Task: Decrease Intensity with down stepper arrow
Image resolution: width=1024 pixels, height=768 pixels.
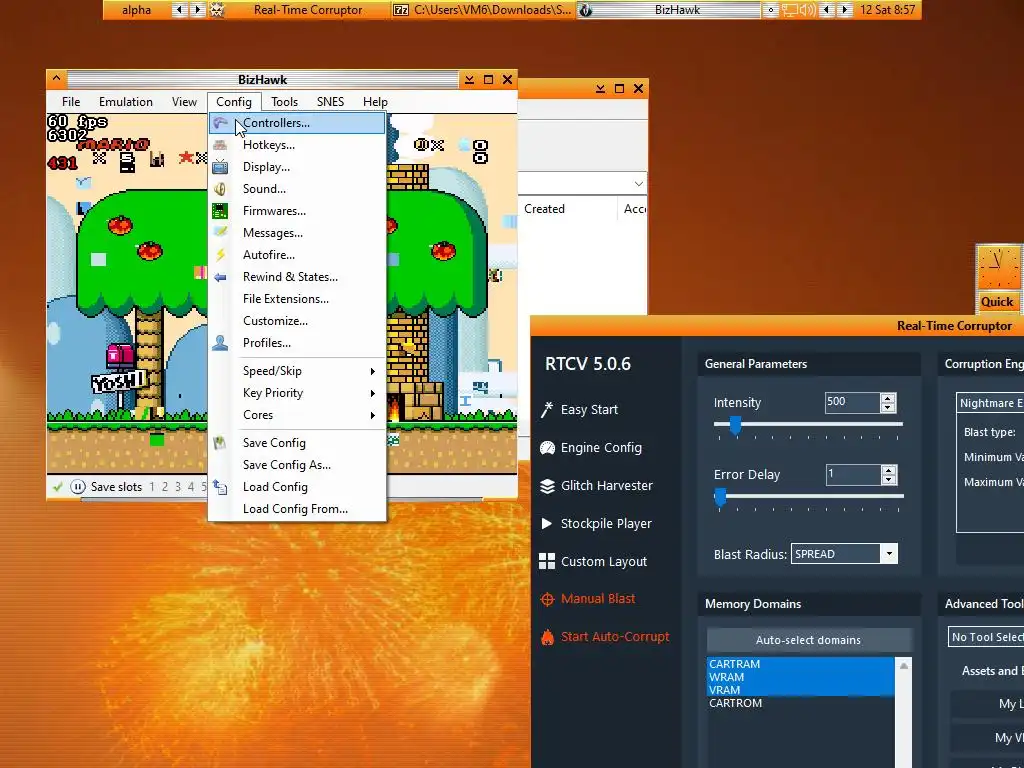Action: [888, 408]
